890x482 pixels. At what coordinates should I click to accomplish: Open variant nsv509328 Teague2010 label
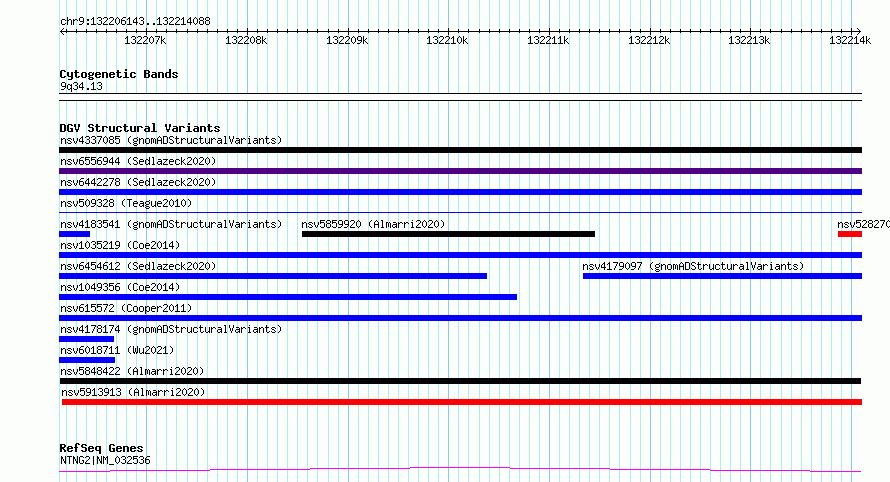point(126,203)
